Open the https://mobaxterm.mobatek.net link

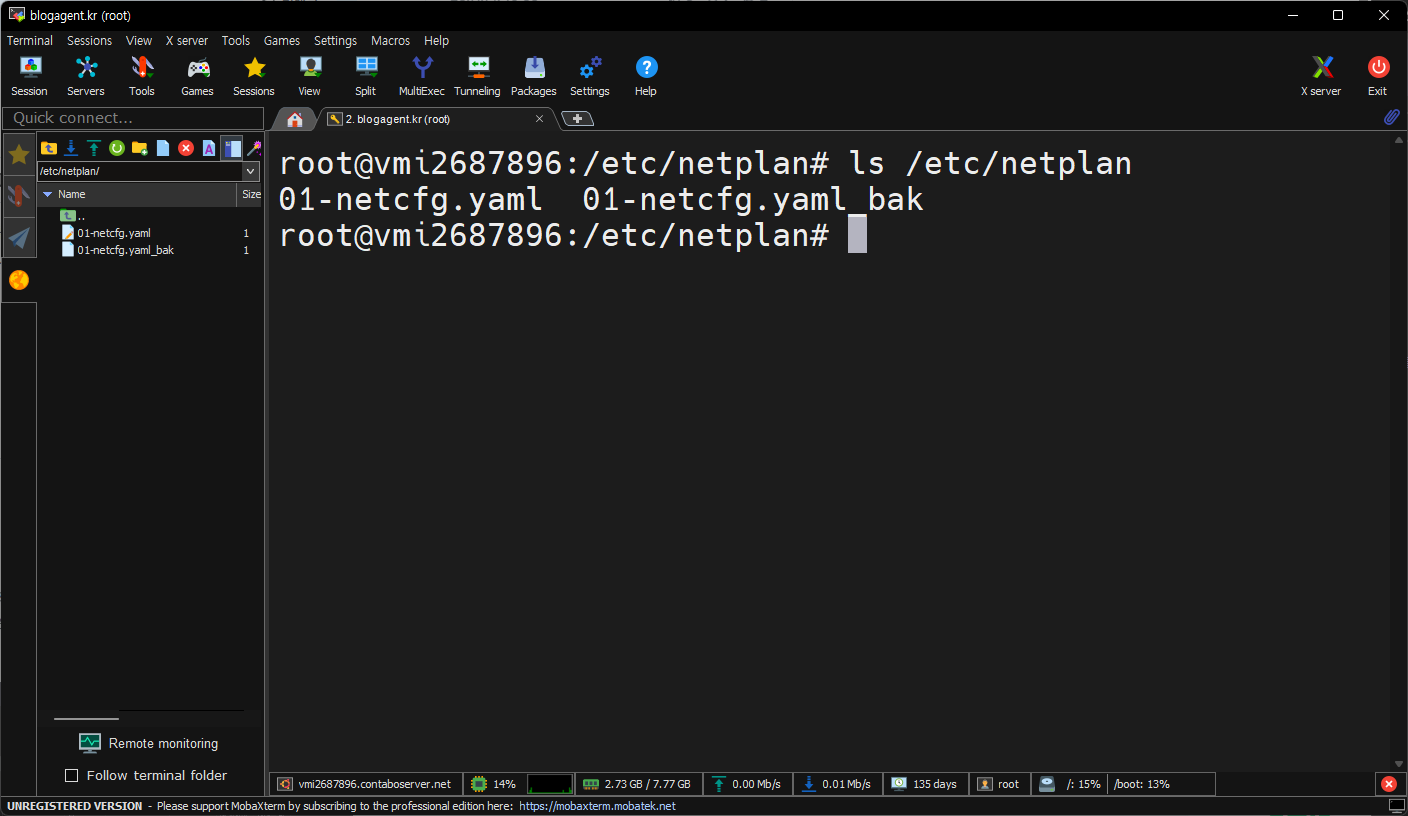598,806
